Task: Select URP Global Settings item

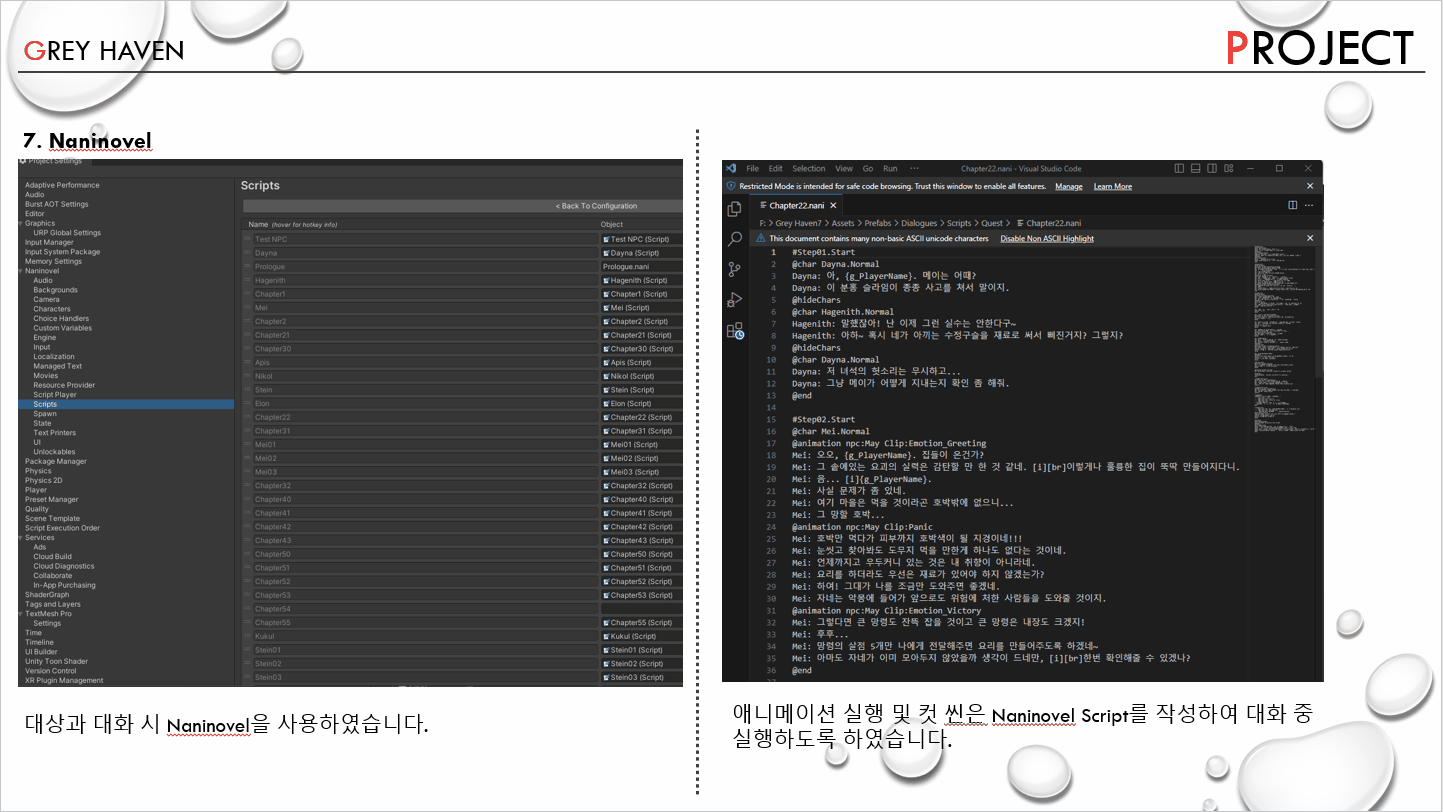Action: (67, 233)
